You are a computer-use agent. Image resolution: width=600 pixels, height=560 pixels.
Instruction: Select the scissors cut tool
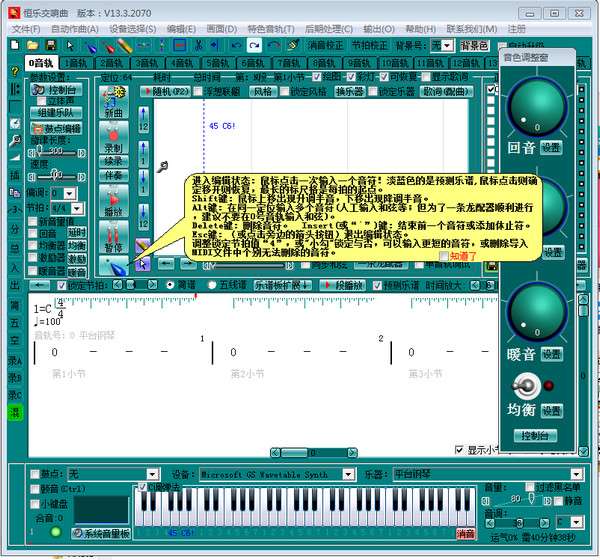click(x=198, y=46)
